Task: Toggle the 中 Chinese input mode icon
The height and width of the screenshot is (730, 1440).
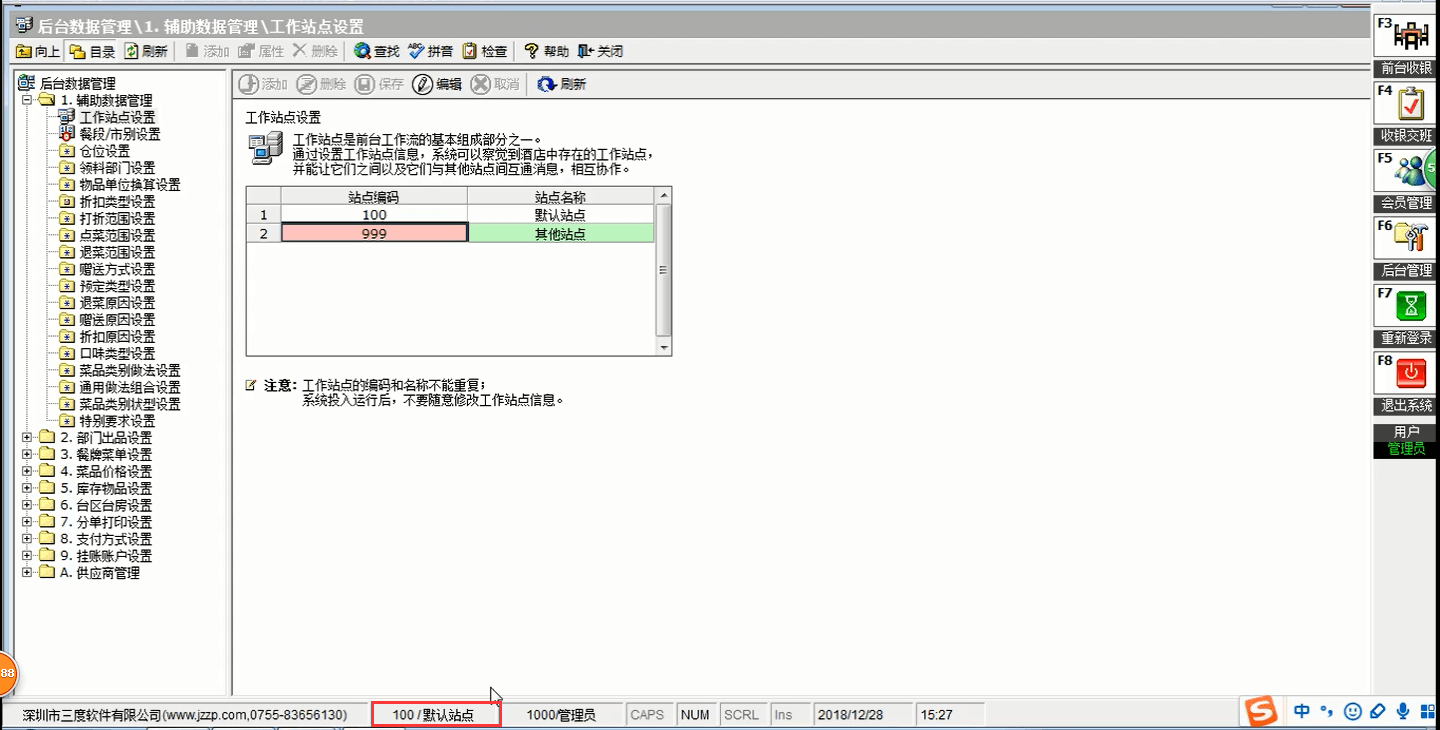Action: click(1302, 712)
